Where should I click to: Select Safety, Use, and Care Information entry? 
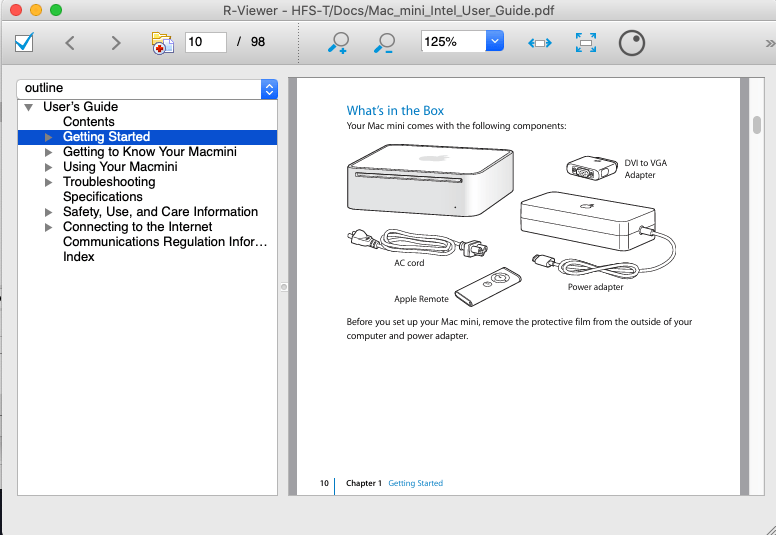pyautogui.click(x=160, y=212)
